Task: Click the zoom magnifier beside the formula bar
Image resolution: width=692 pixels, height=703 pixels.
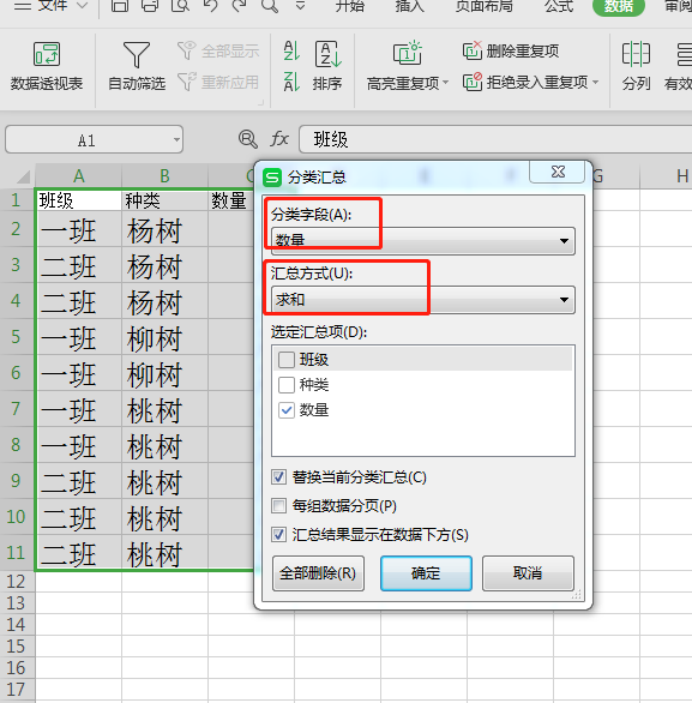Action: (x=248, y=139)
